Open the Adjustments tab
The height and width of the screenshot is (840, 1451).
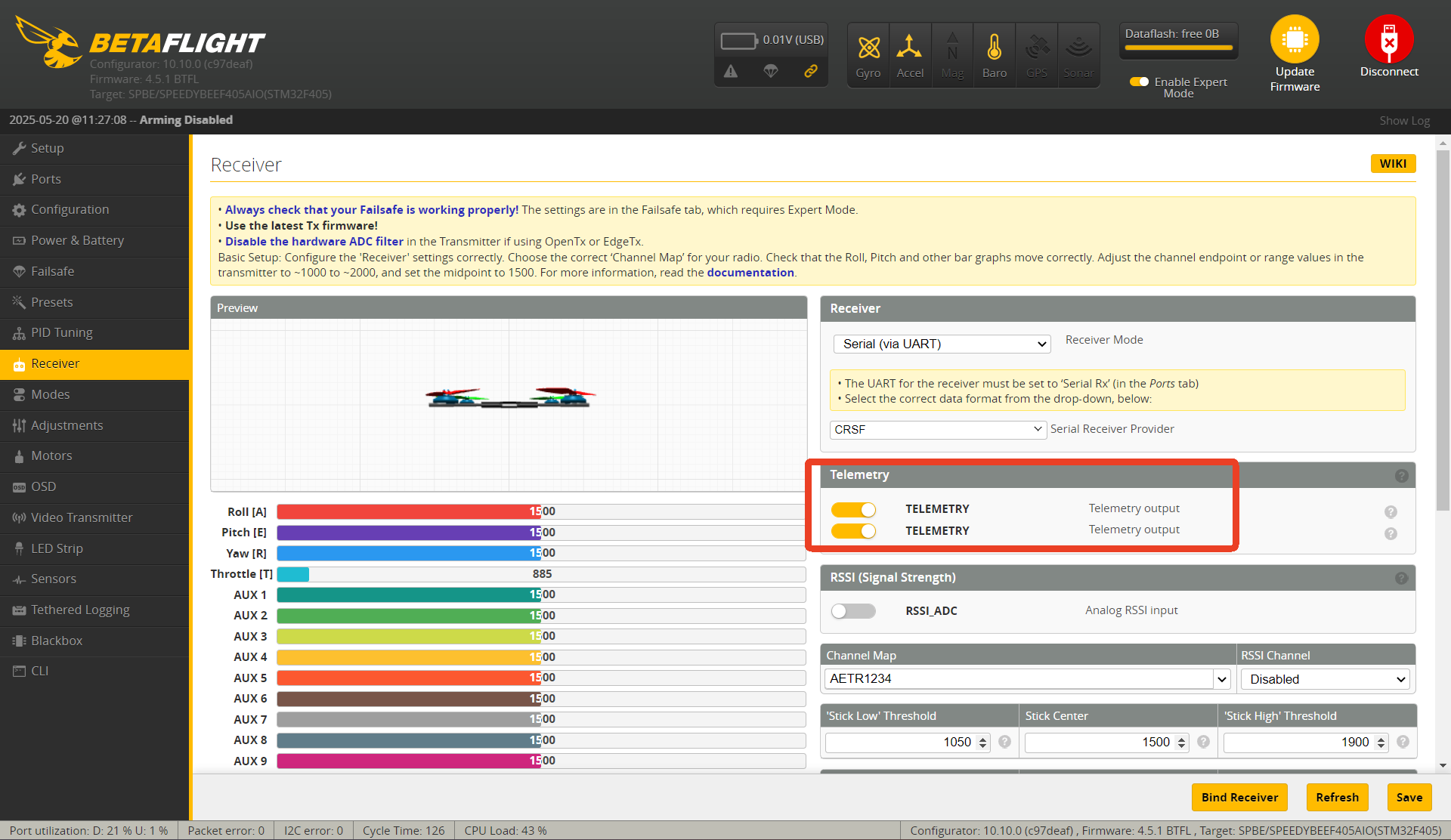tap(94, 426)
